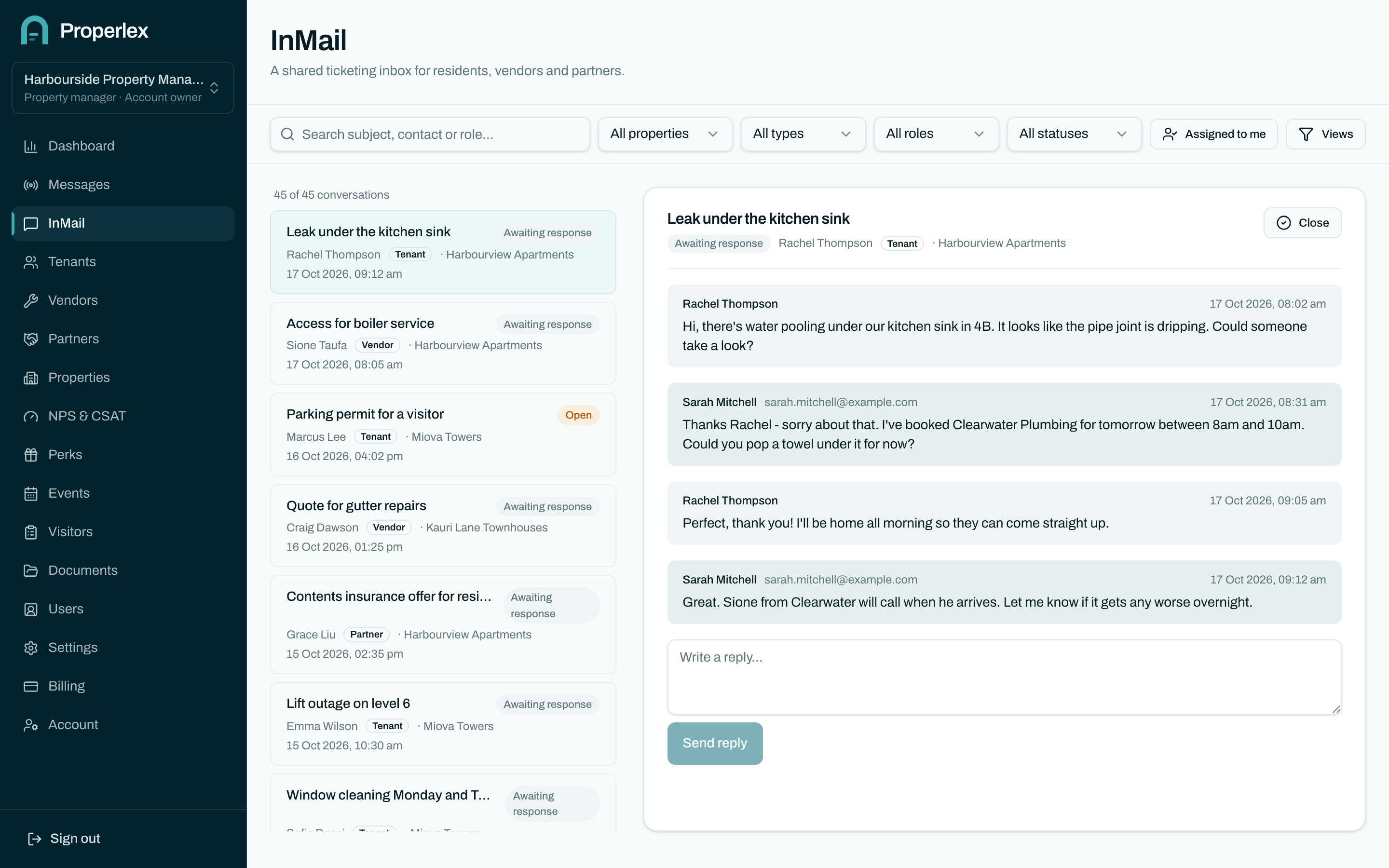
Task: Click the Settings gear icon
Action: (x=30, y=648)
